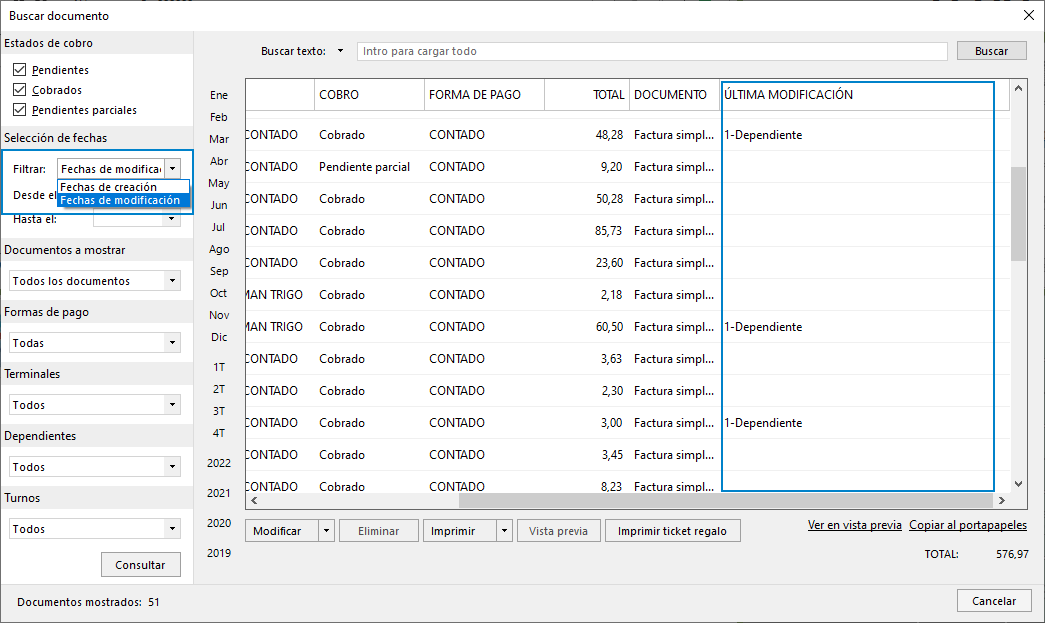The height and width of the screenshot is (623, 1045).
Task: Click the table scroll up arrow
Action: (1018, 88)
